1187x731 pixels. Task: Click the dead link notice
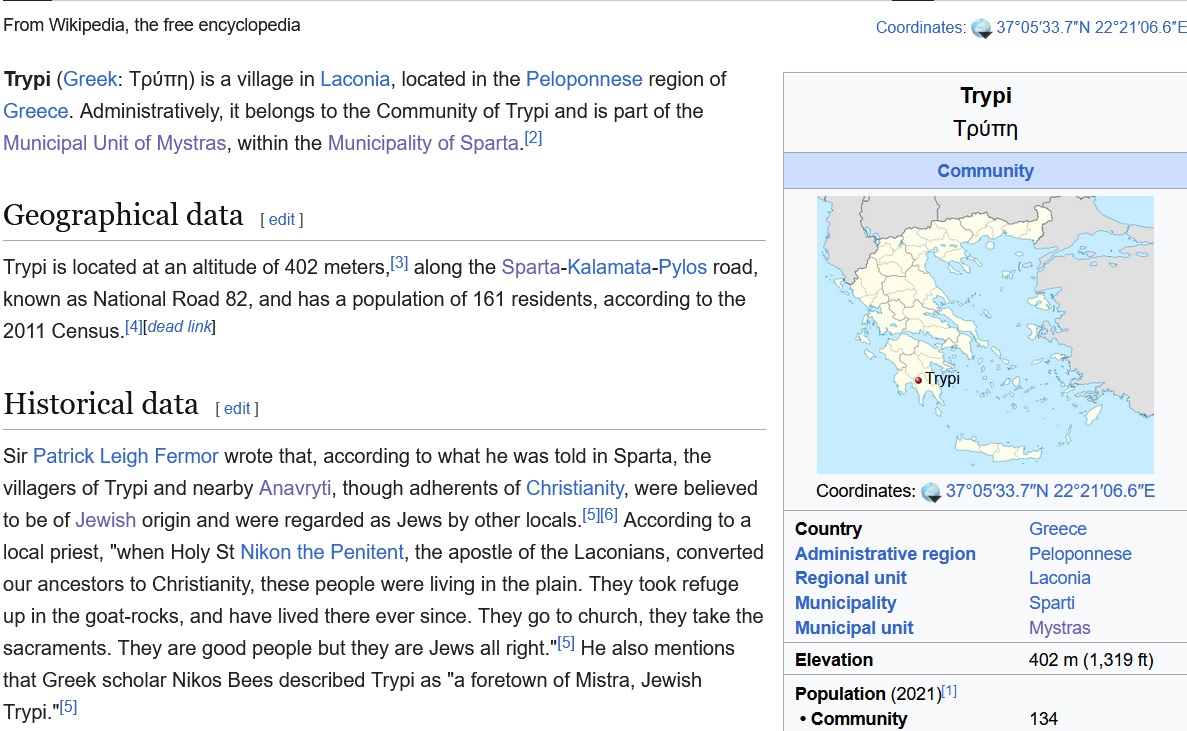(x=180, y=327)
